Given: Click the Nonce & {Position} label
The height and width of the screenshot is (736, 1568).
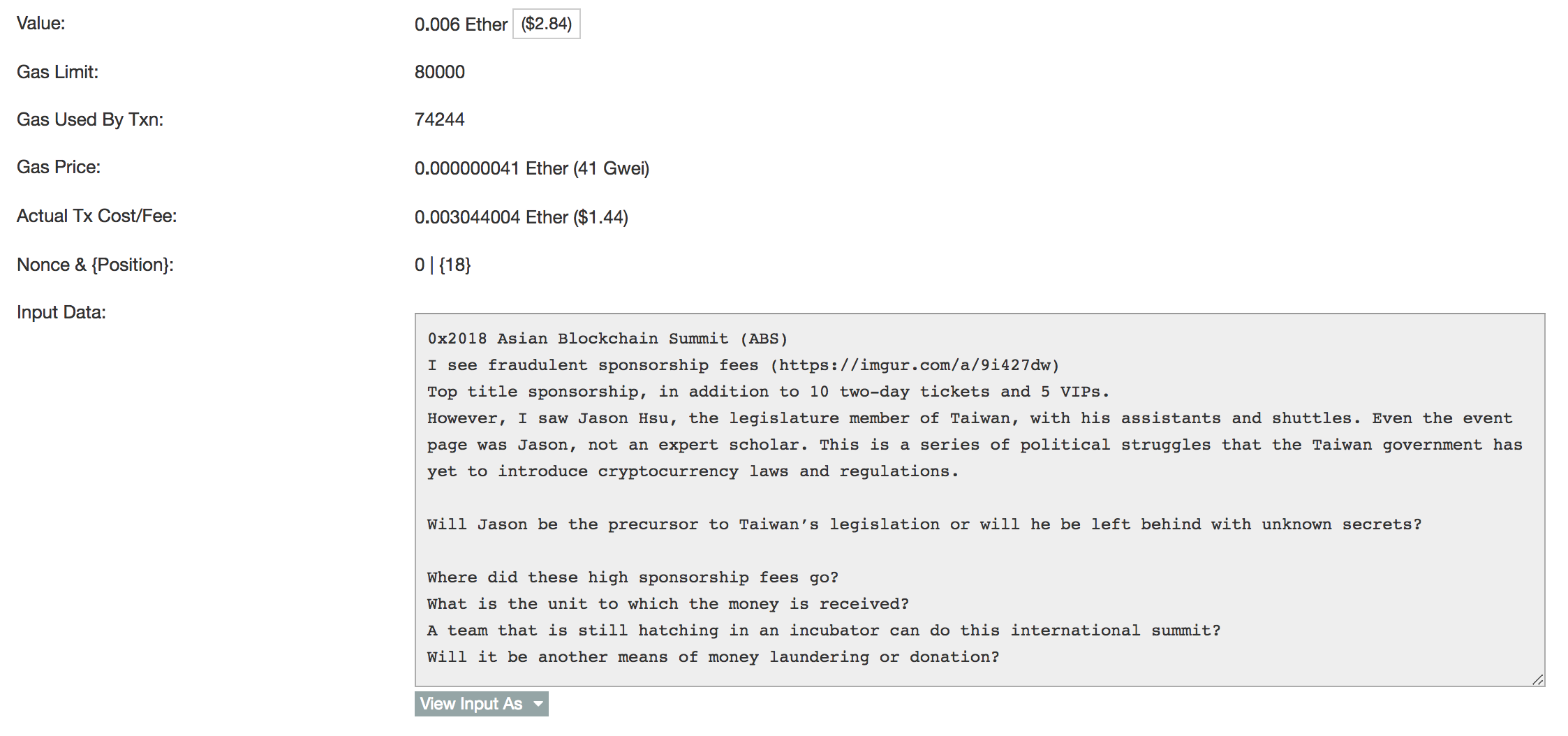Looking at the screenshot, I should pyautogui.click(x=95, y=265).
